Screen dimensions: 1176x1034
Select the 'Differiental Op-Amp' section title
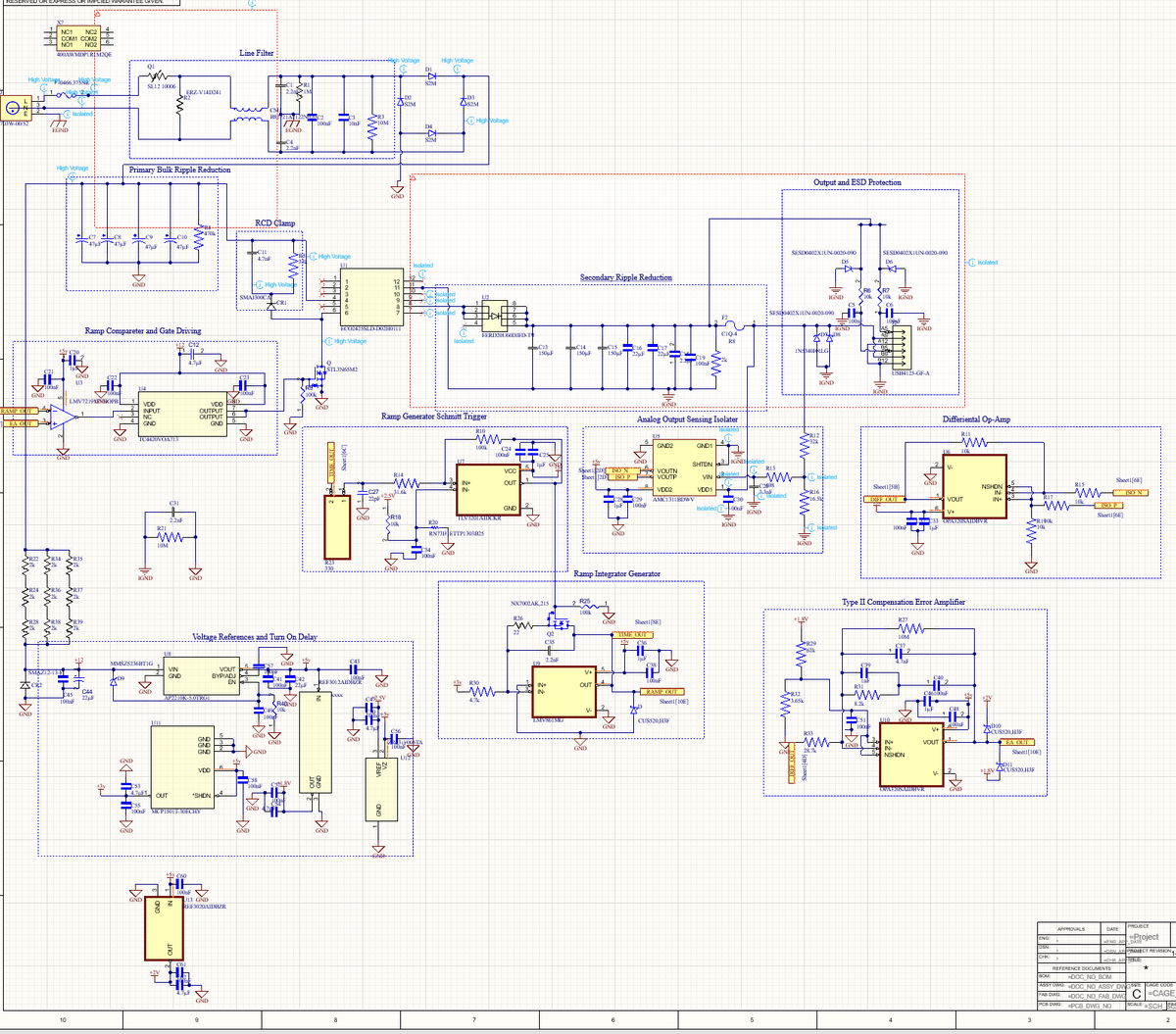pyautogui.click(x=975, y=419)
